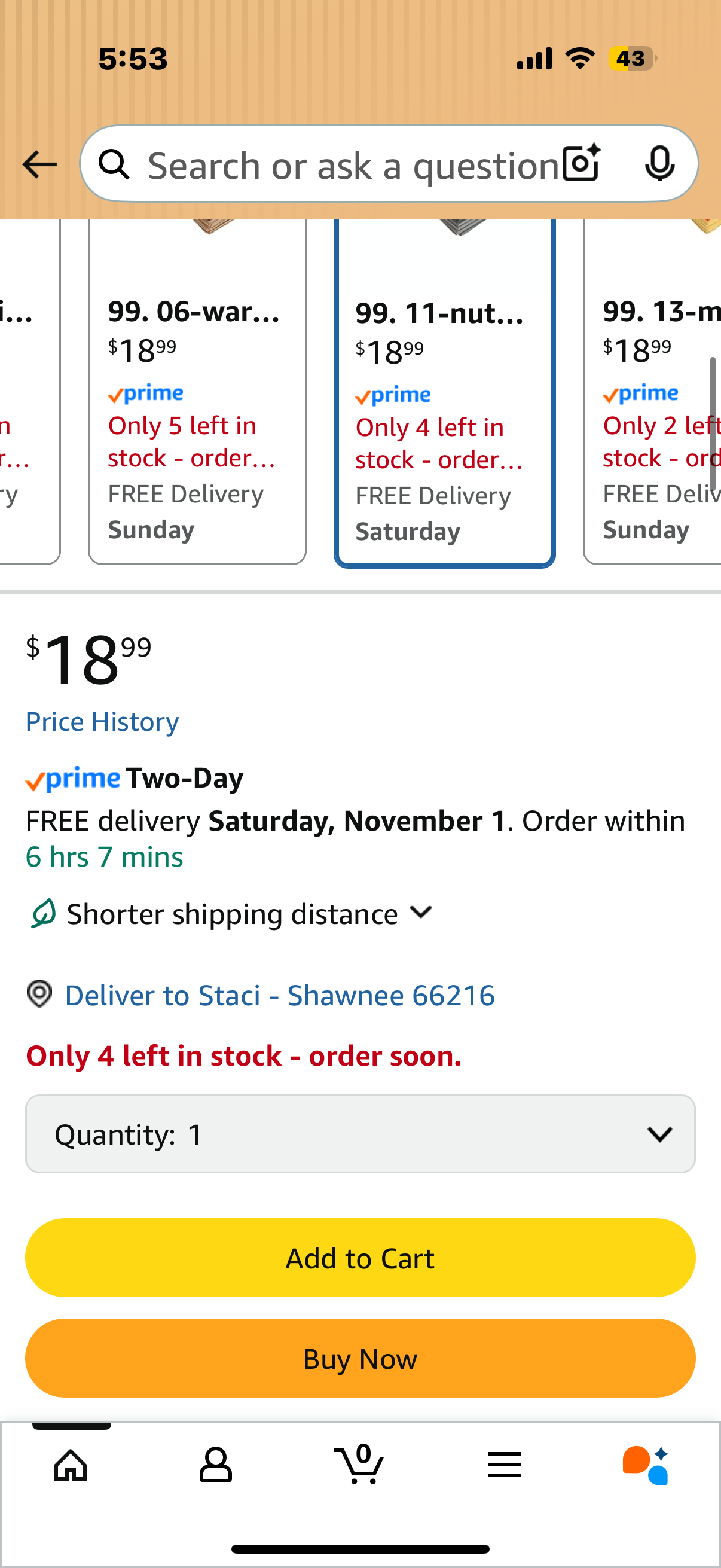Tap the microphone voice search icon
This screenshot has width=721, height=1568.
(x=659, y=163)
